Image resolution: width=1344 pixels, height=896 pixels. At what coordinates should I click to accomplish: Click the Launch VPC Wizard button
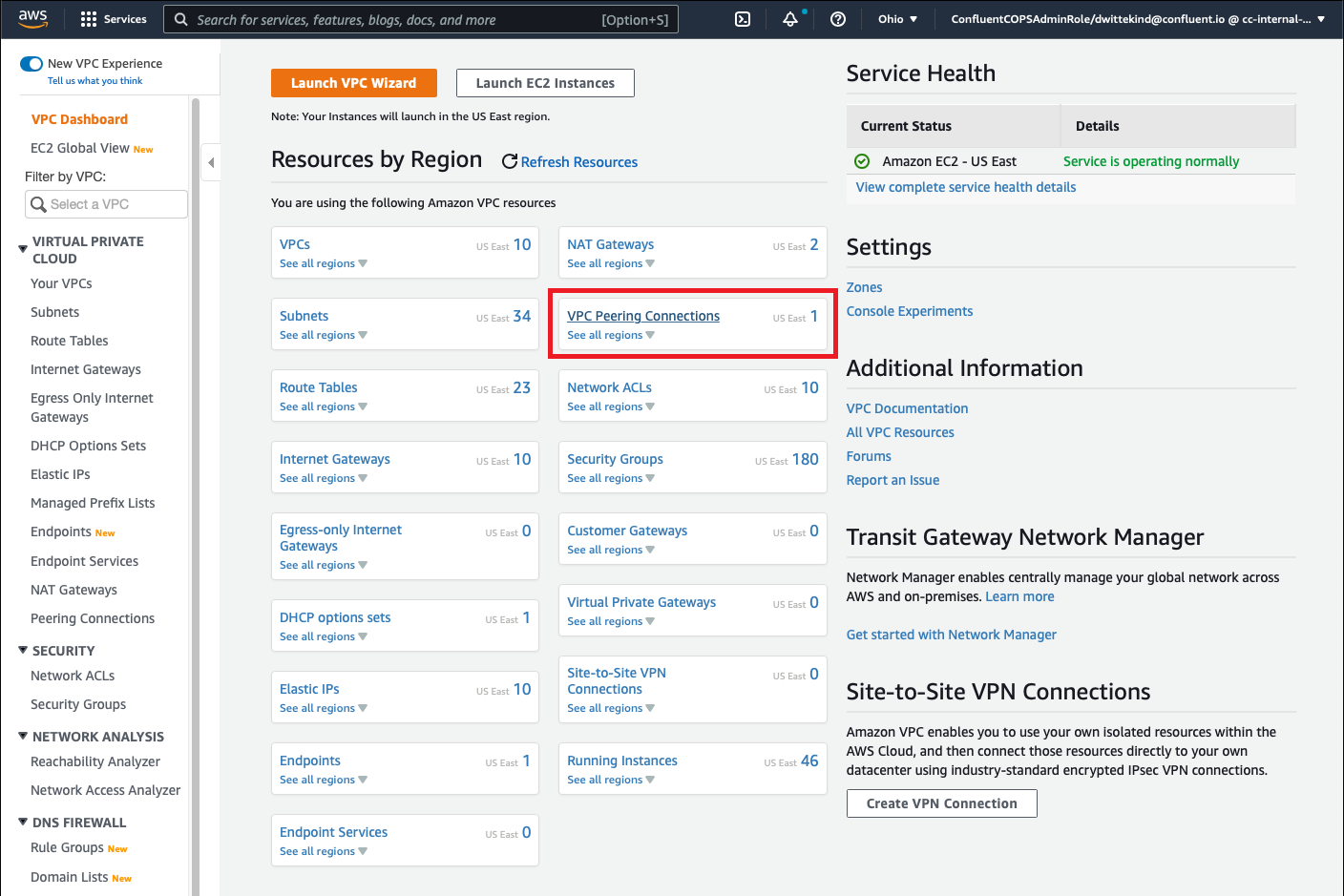pos(354,83)
